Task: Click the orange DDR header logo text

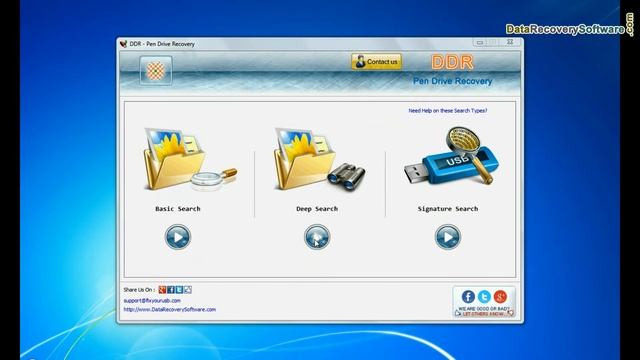Action: (x=452, y=62)
